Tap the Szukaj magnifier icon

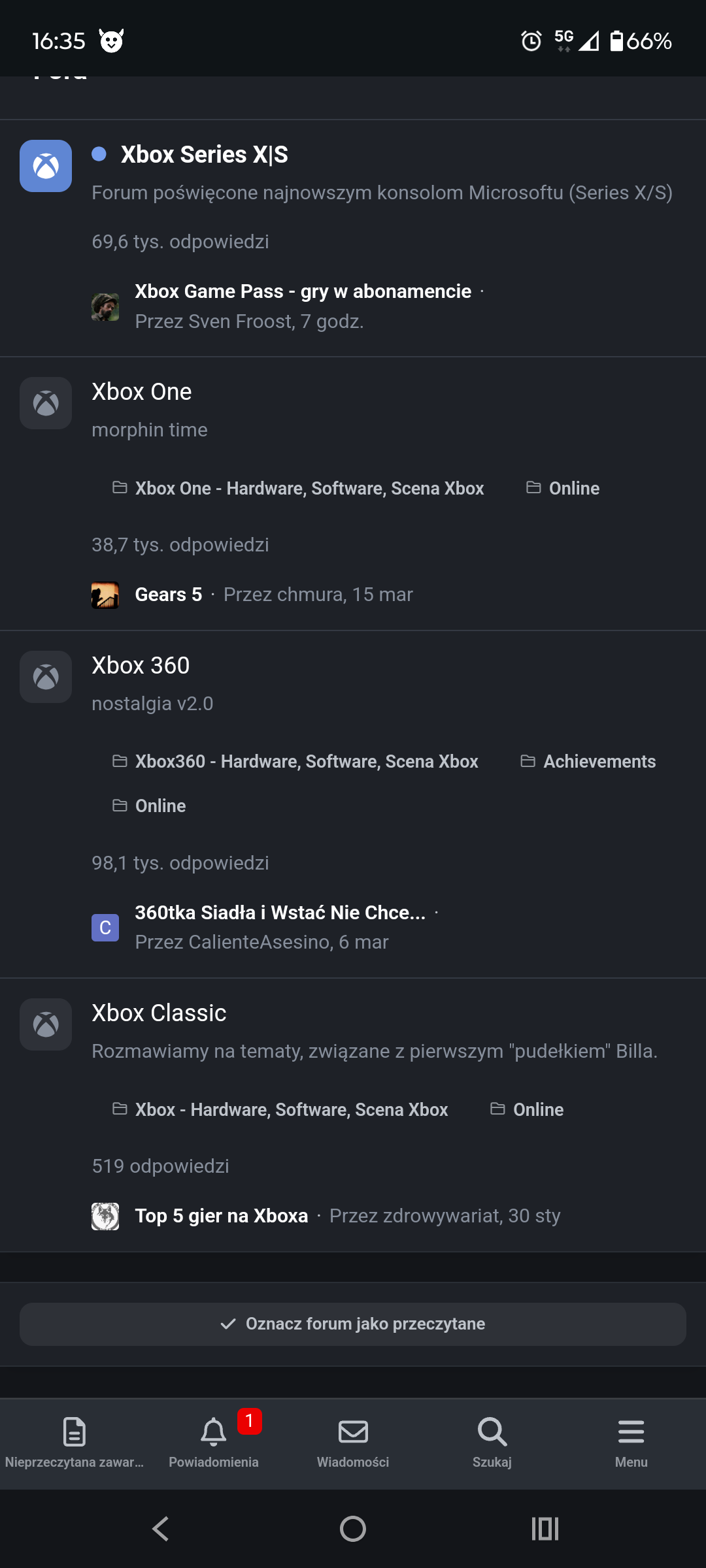[x=492, y=1431]
